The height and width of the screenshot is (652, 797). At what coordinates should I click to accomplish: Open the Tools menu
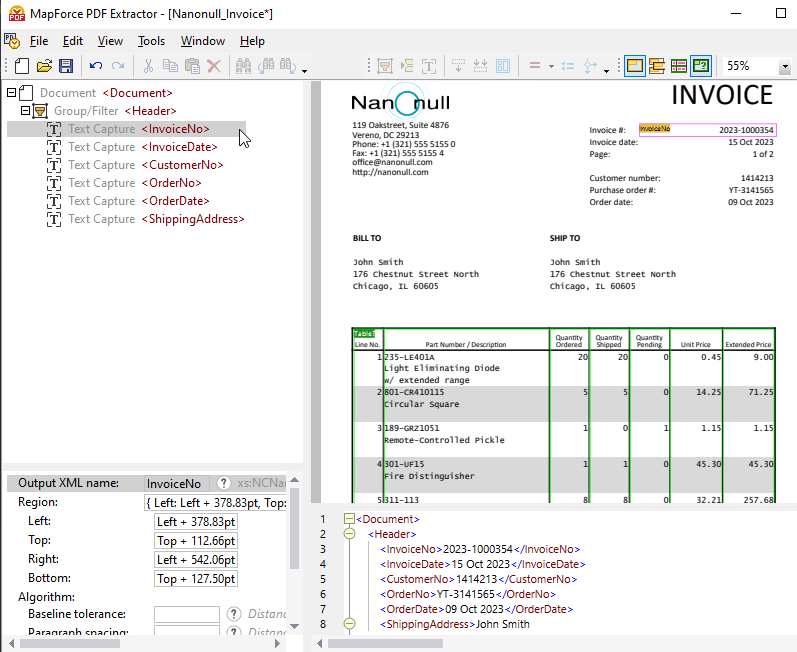click(151, 41)
